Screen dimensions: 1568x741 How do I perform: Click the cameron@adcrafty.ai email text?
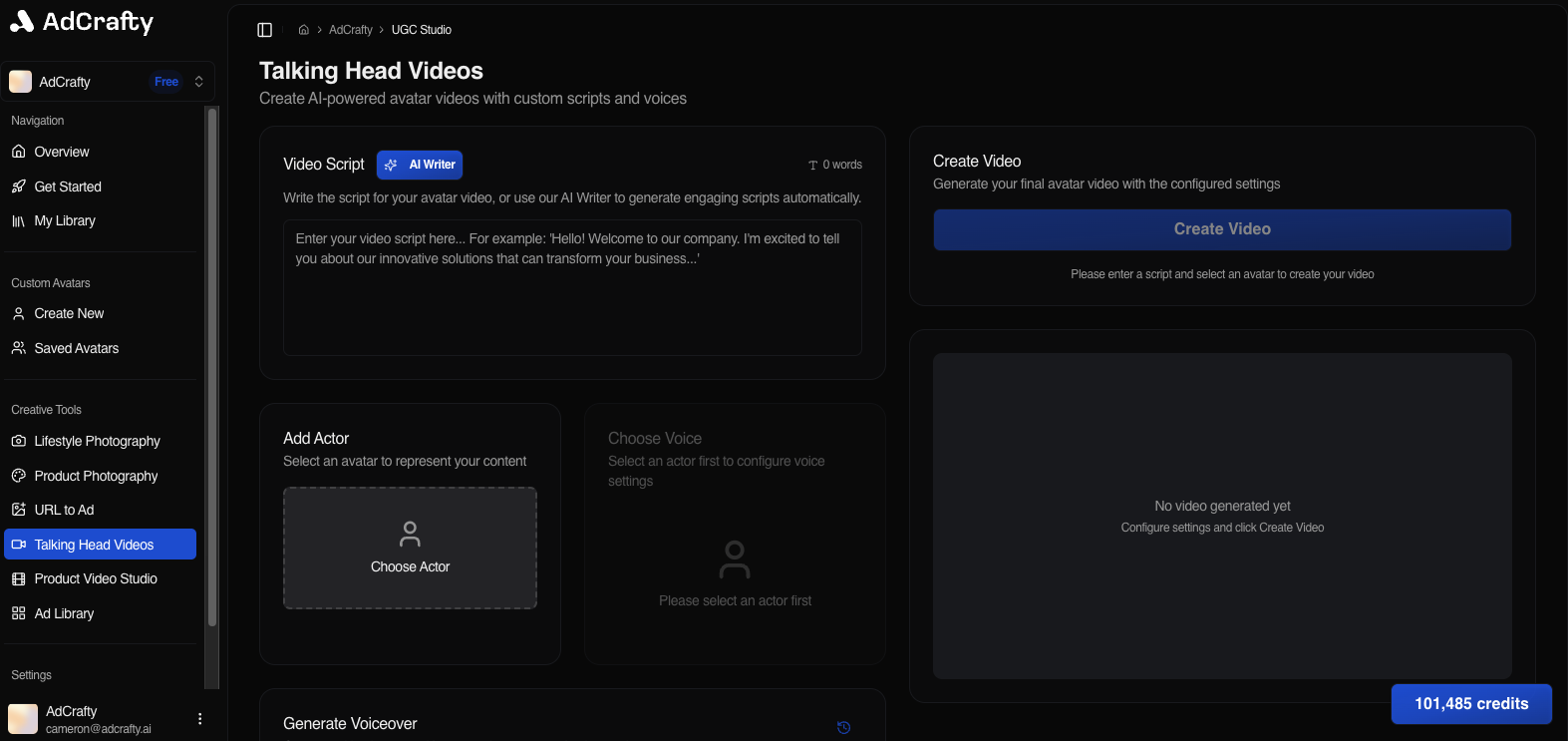click(99, 729)
